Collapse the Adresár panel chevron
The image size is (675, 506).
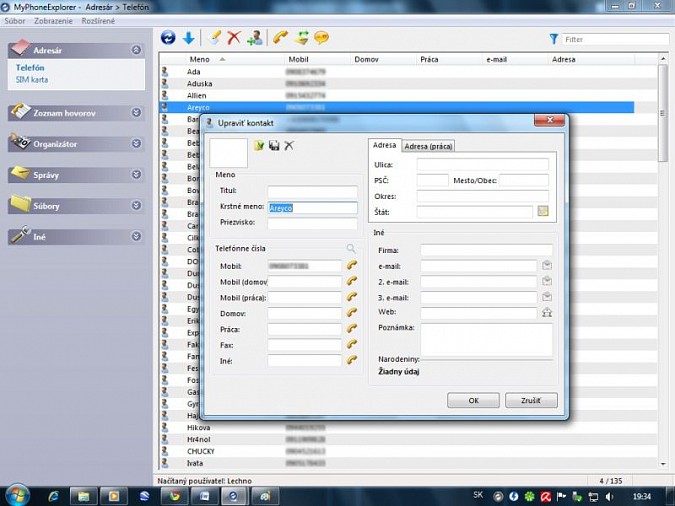point(136,50)
